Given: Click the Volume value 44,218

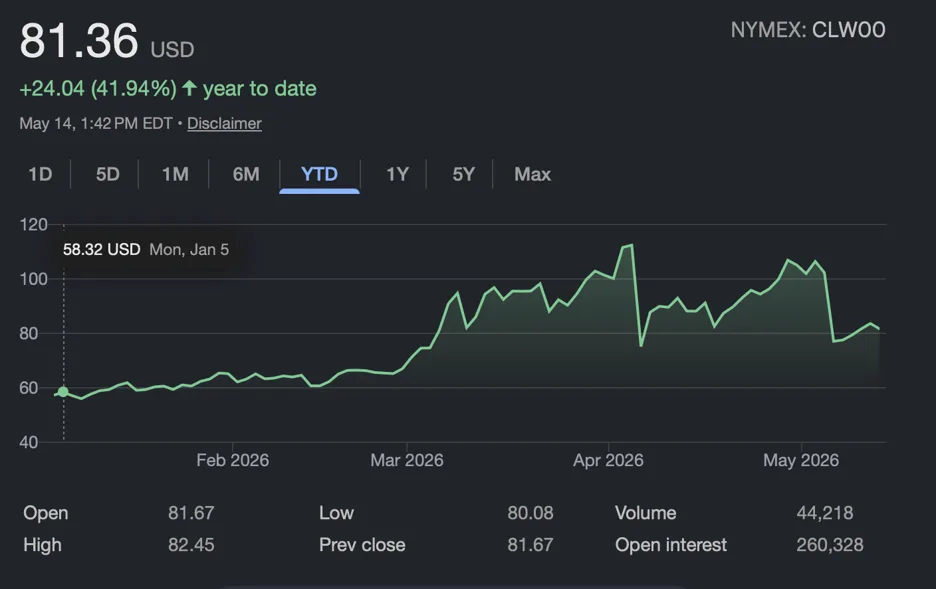Looking at the screenshot, I should 825,513.
